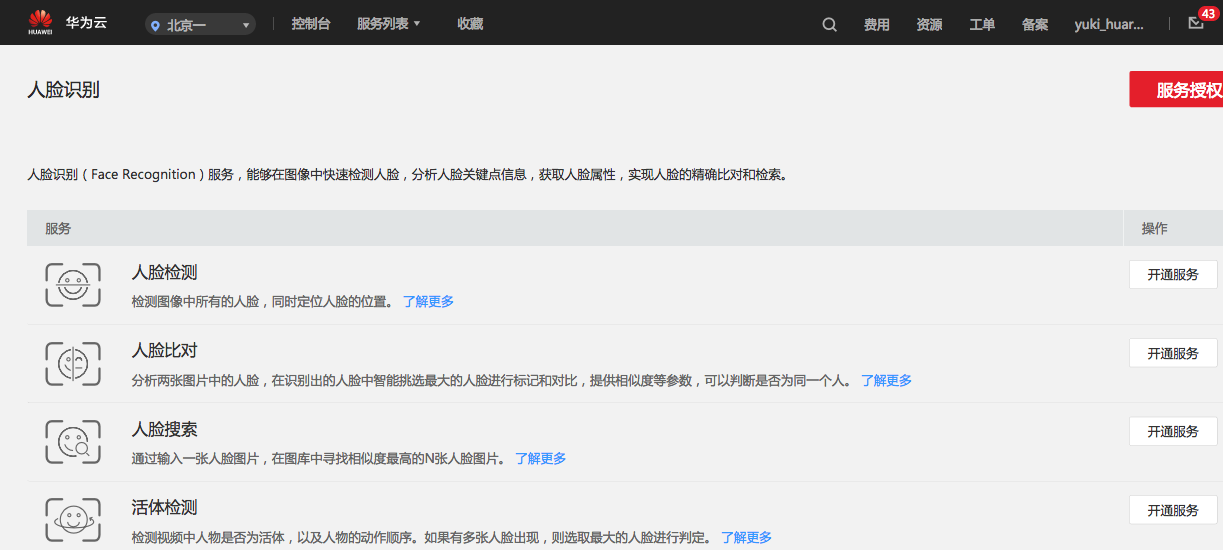This screenshot has width=1223, height=550.
Task: Click 开通服务 for 活体检测
Action: pyautogui.click(x=1173, y=510)
